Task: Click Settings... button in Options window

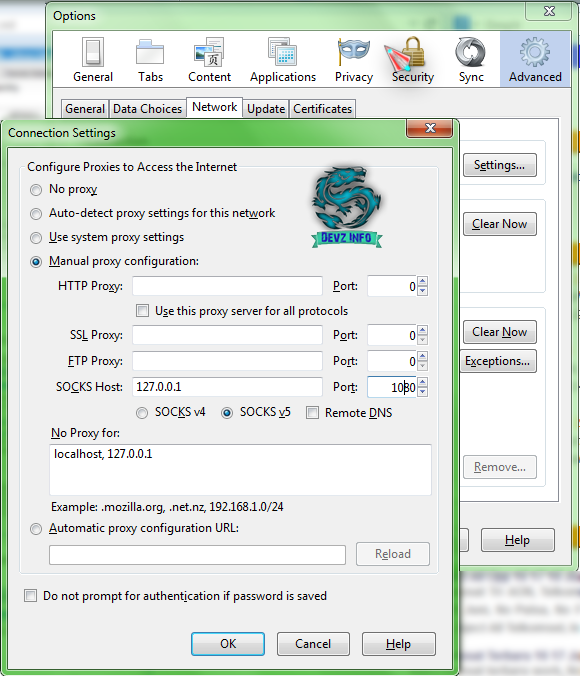Action: point(500,165)
